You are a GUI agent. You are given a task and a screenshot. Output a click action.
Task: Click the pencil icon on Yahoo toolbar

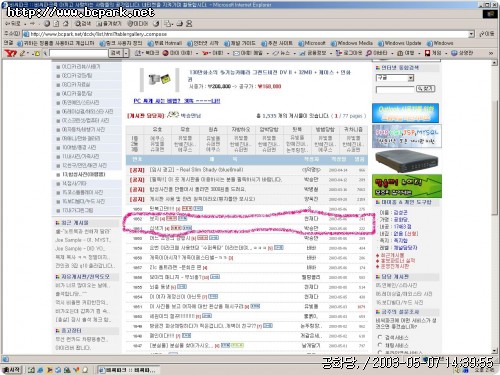click(23, 53)
